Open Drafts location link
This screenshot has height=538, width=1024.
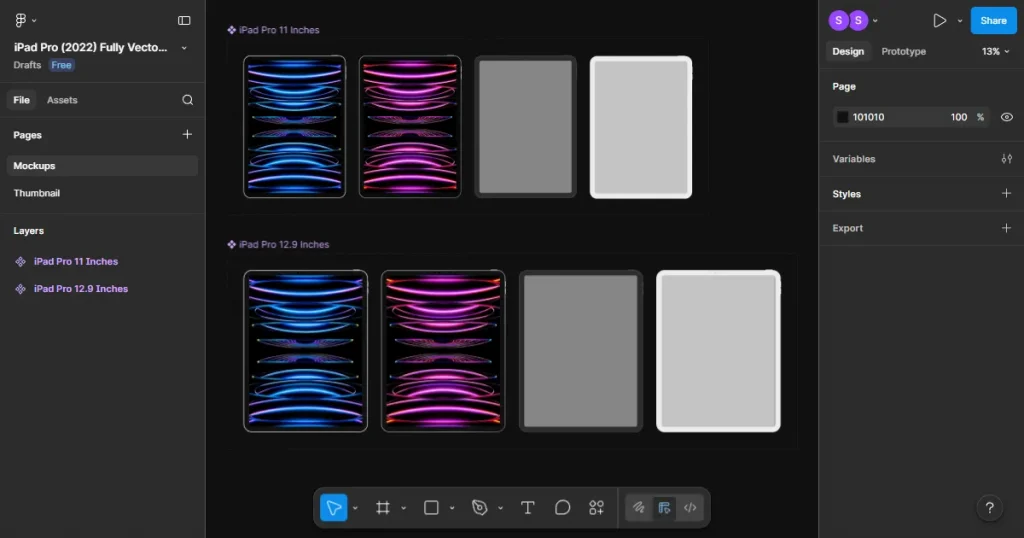pos(27,65)
